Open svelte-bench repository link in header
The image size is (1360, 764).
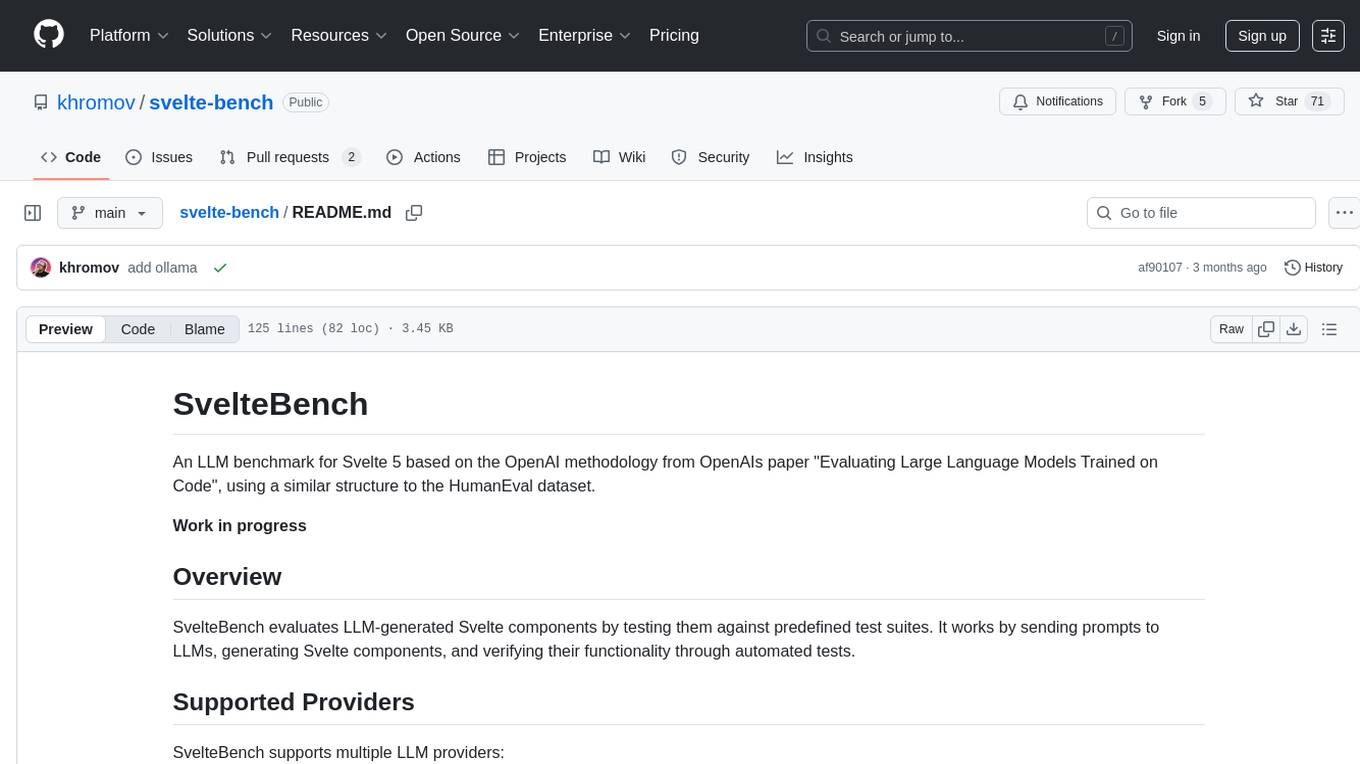pyautogui.click(x=211, y=102)
